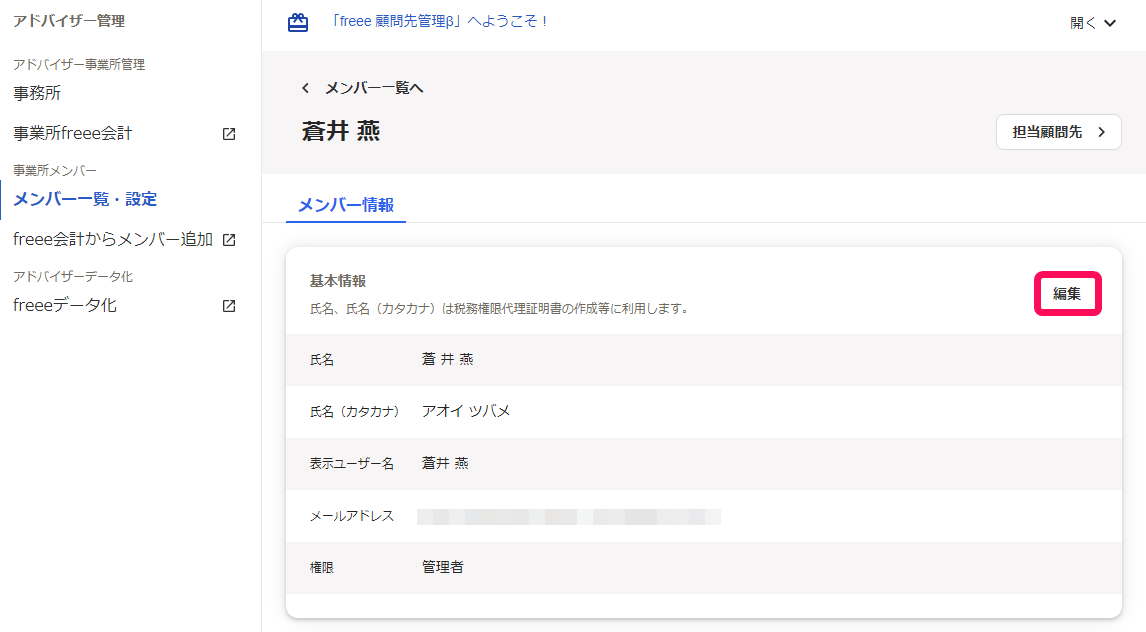This screenshot has width=1146, height=632.
Task: Open external link icon beside freeeデータ化
Action: [229, 306]
